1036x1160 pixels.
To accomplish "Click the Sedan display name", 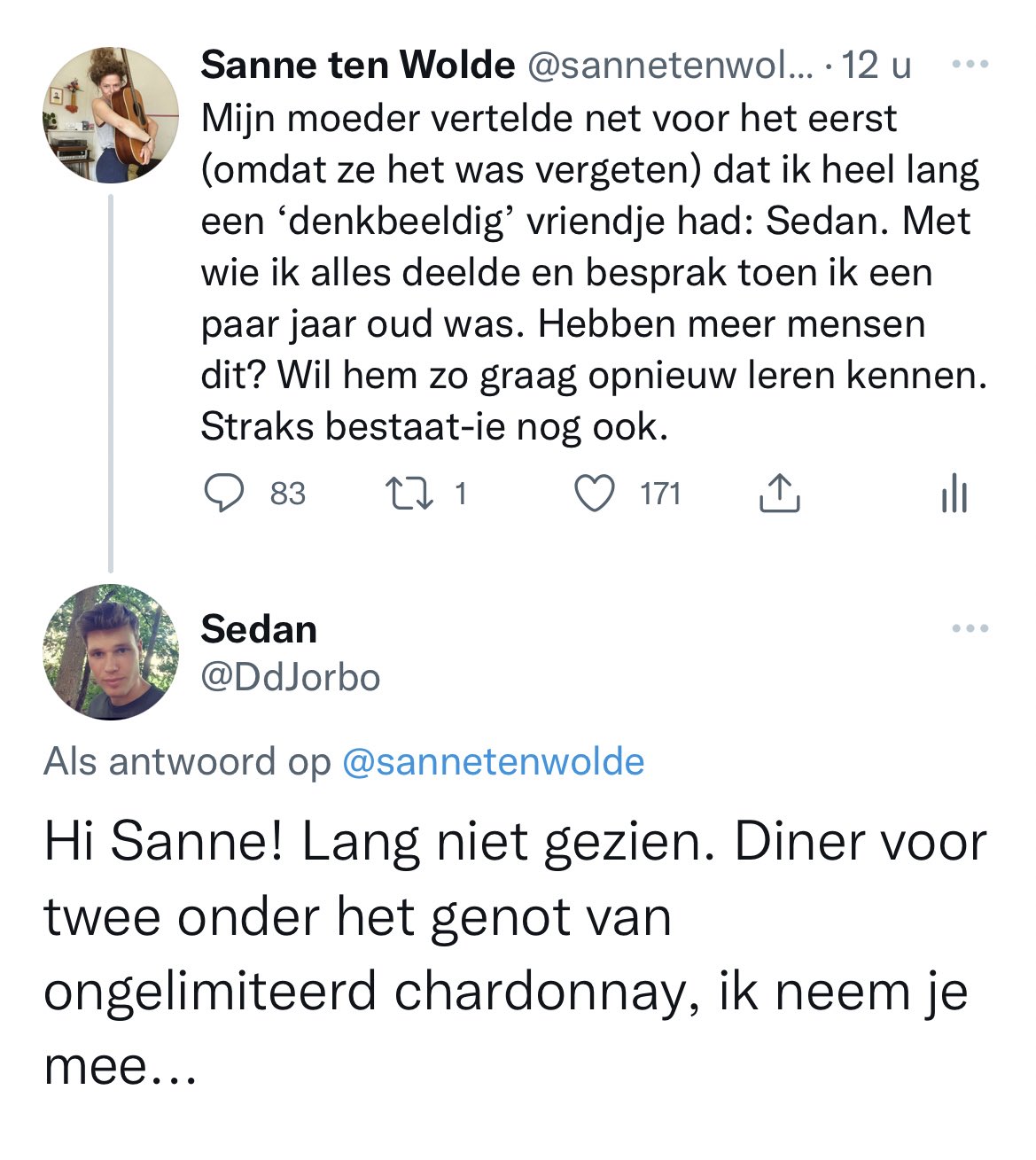I will point(259,629).
